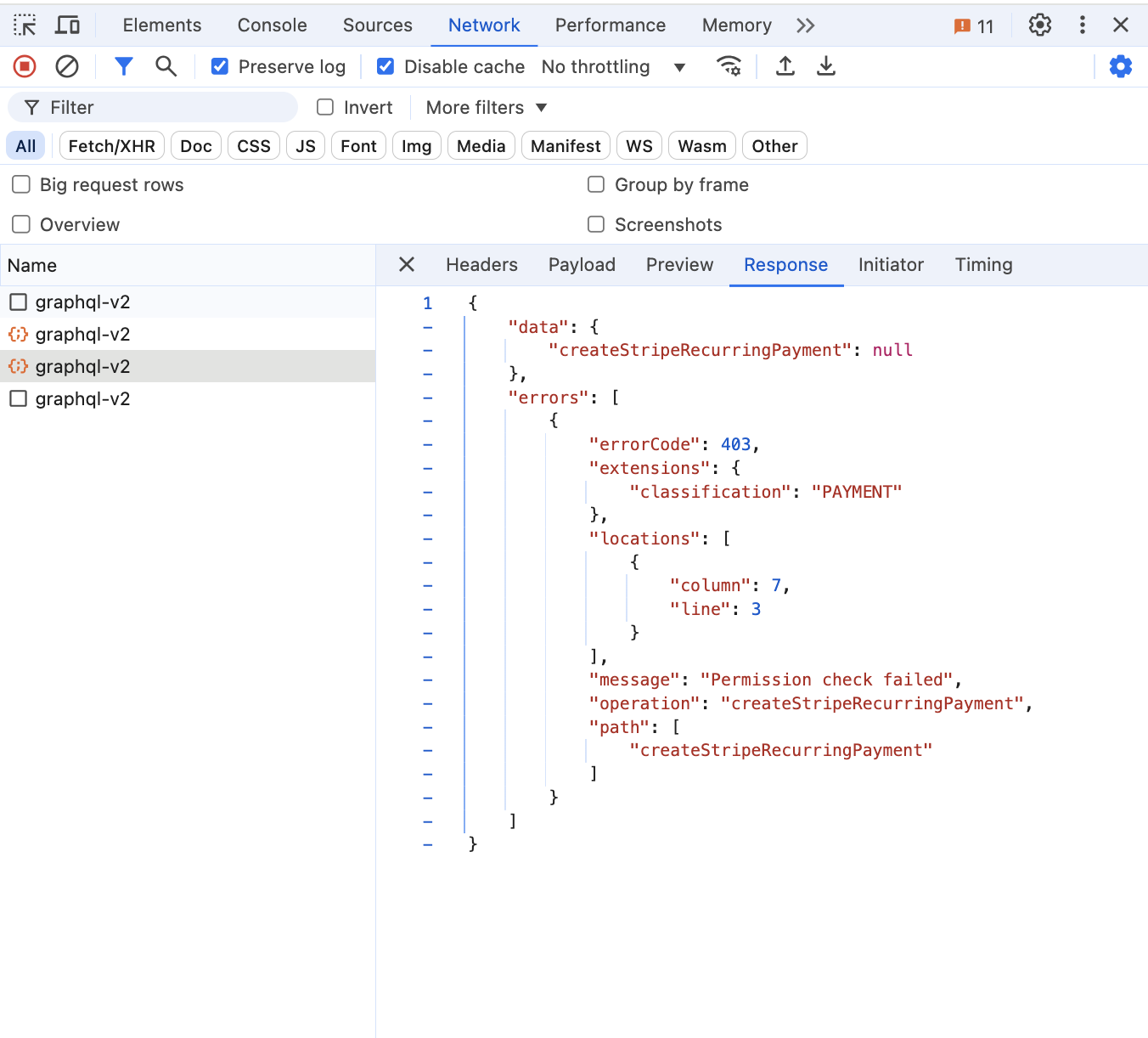Screen dimensions: 1148x1038
Task: Open Headers tab of request
Action: click(x=481, y=265)
